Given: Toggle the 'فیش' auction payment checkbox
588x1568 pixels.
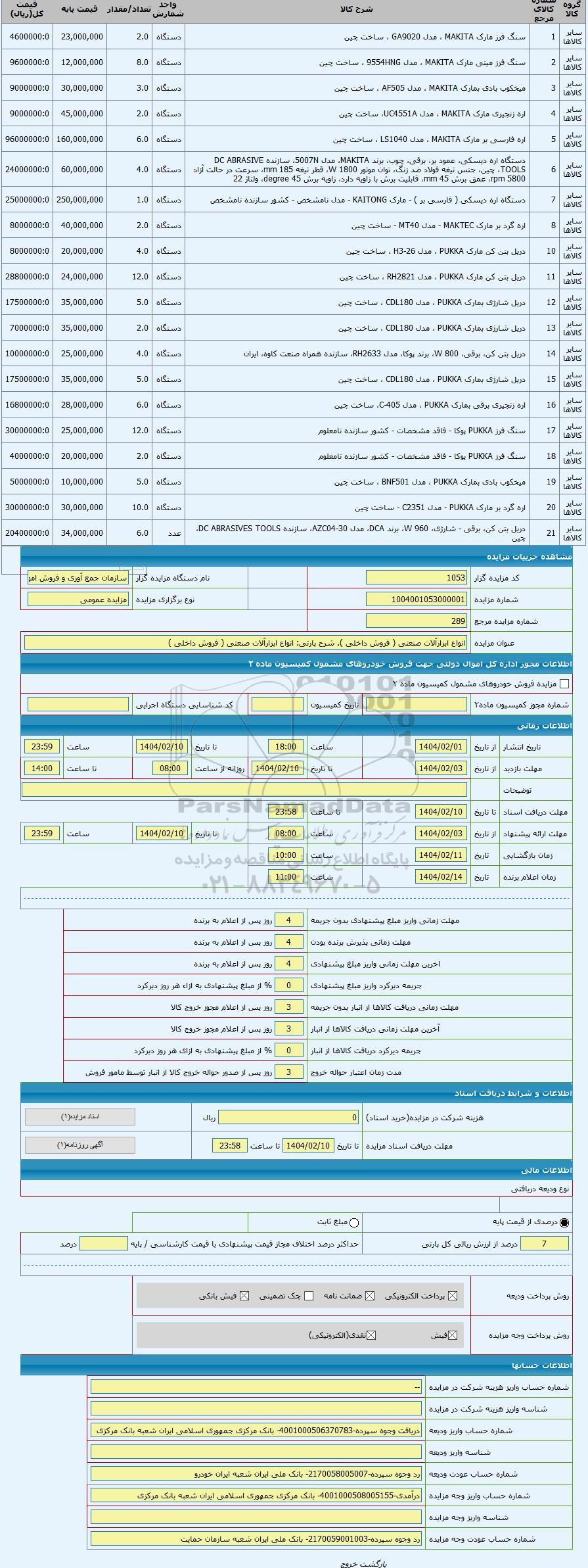Looking at the screenshot, I should pos(451,1335).
